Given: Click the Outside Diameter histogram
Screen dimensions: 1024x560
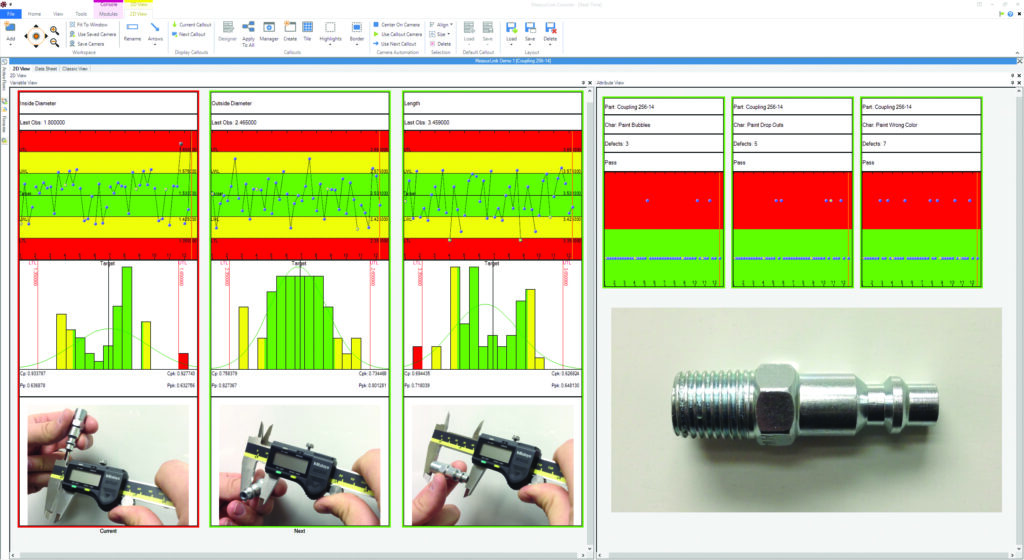Looking at the screenshot, I should click(299, 316).
